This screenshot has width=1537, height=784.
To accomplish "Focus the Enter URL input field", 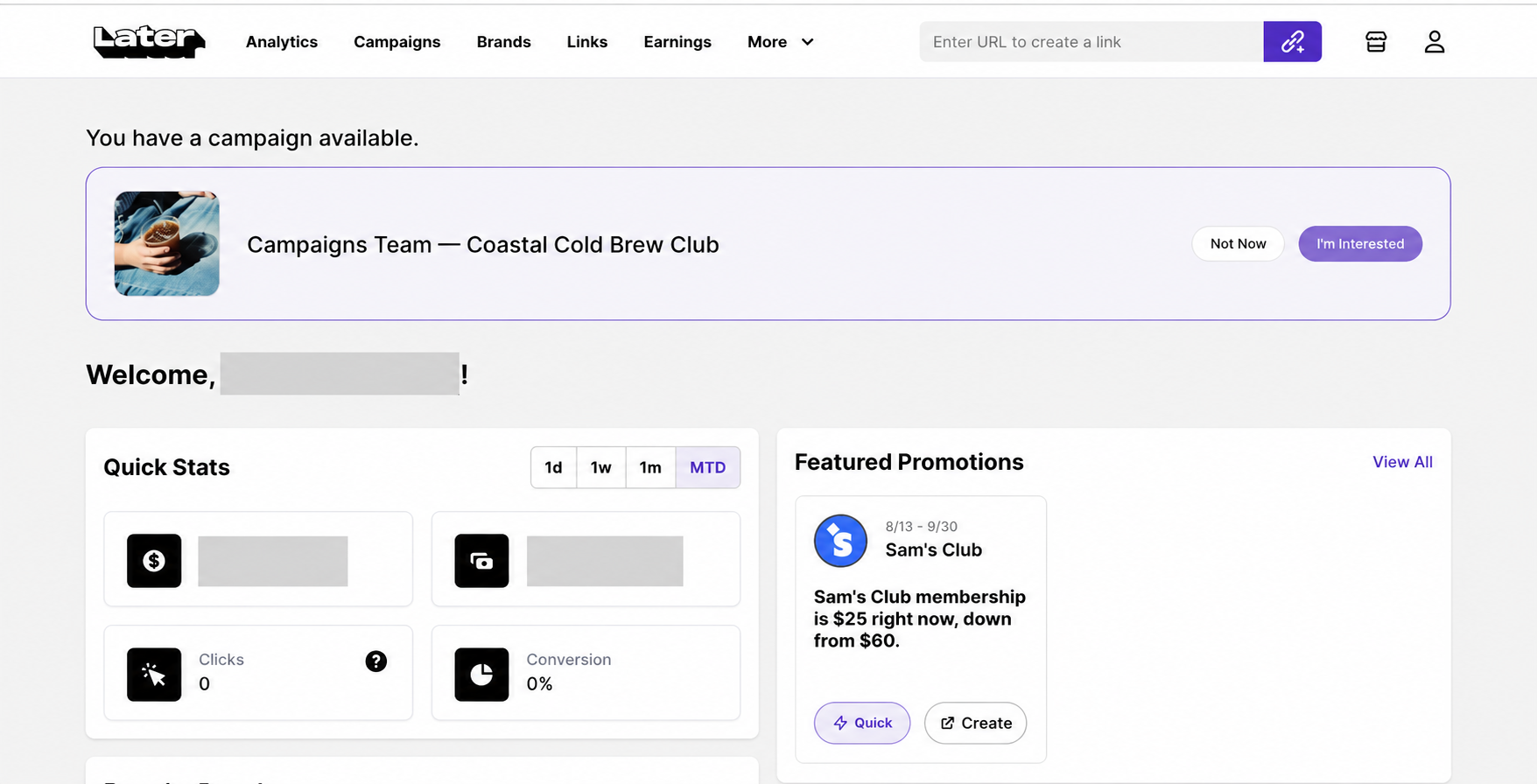I will point(1091,41).
